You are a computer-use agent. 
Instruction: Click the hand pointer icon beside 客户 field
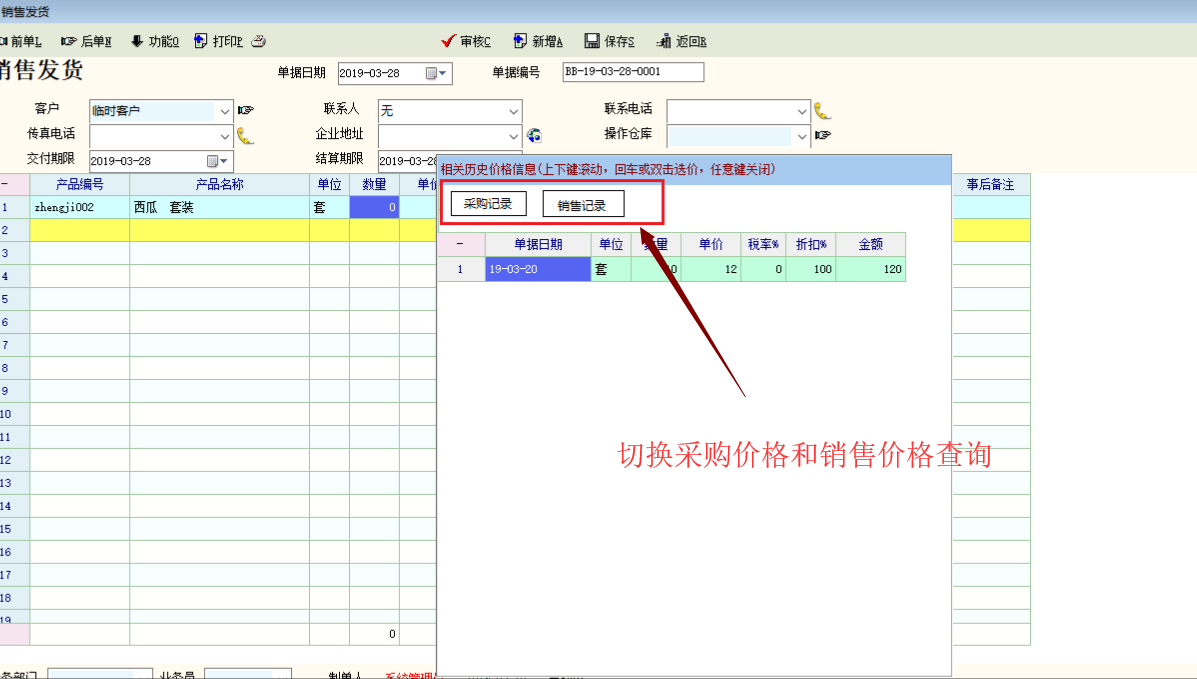tap(246, 110)
